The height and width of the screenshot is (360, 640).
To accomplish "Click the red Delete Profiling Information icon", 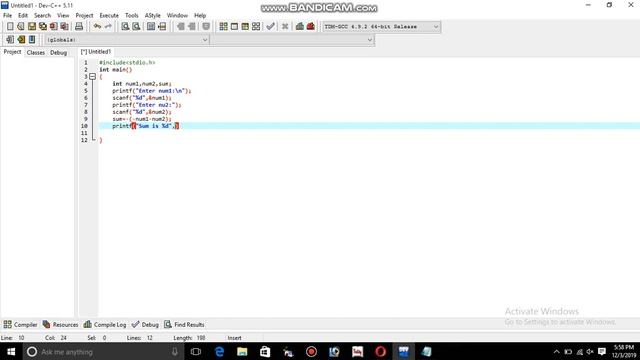I will 311,27.
